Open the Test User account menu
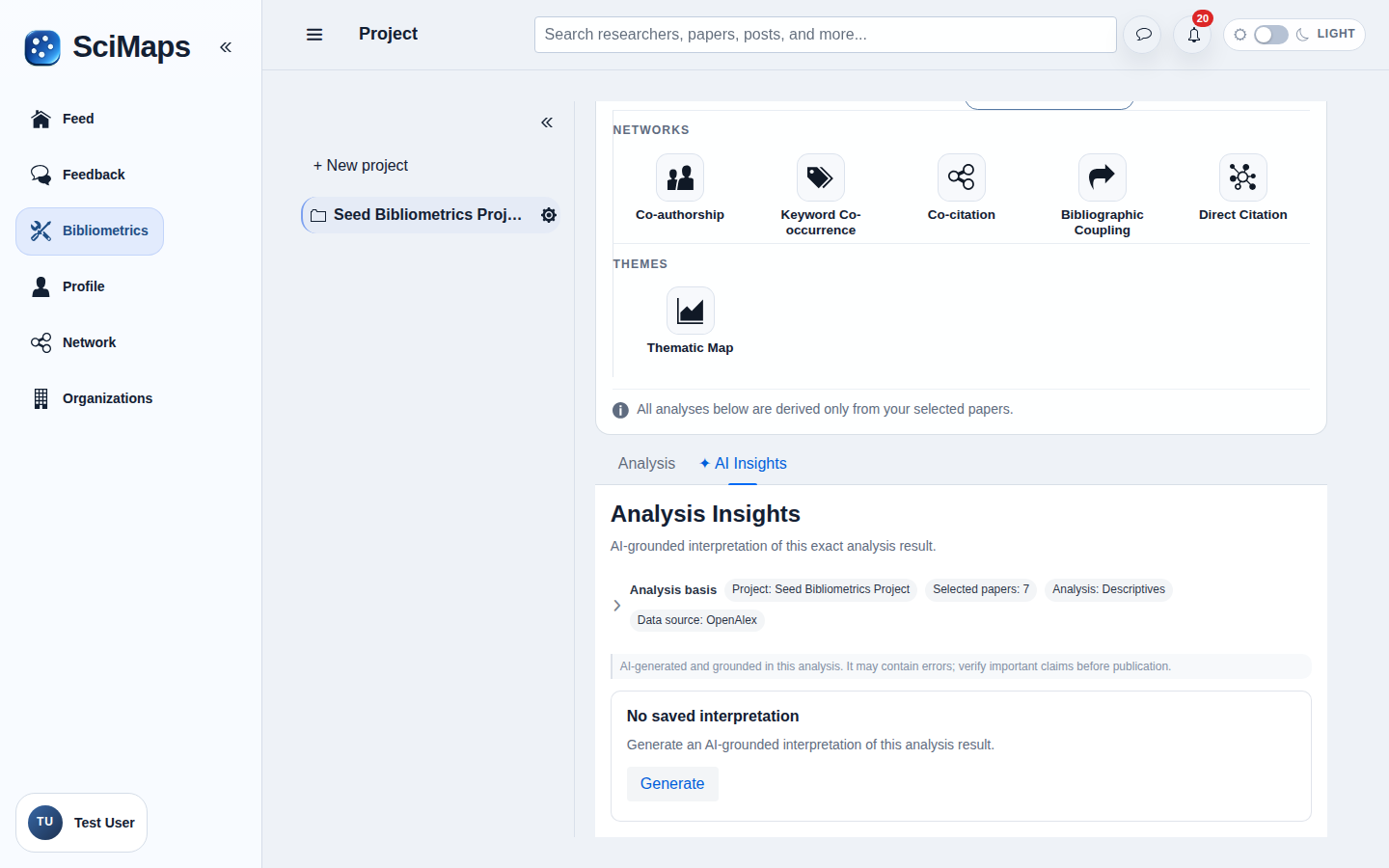The height and width of the screenshot is (868, 1389). 82,823
